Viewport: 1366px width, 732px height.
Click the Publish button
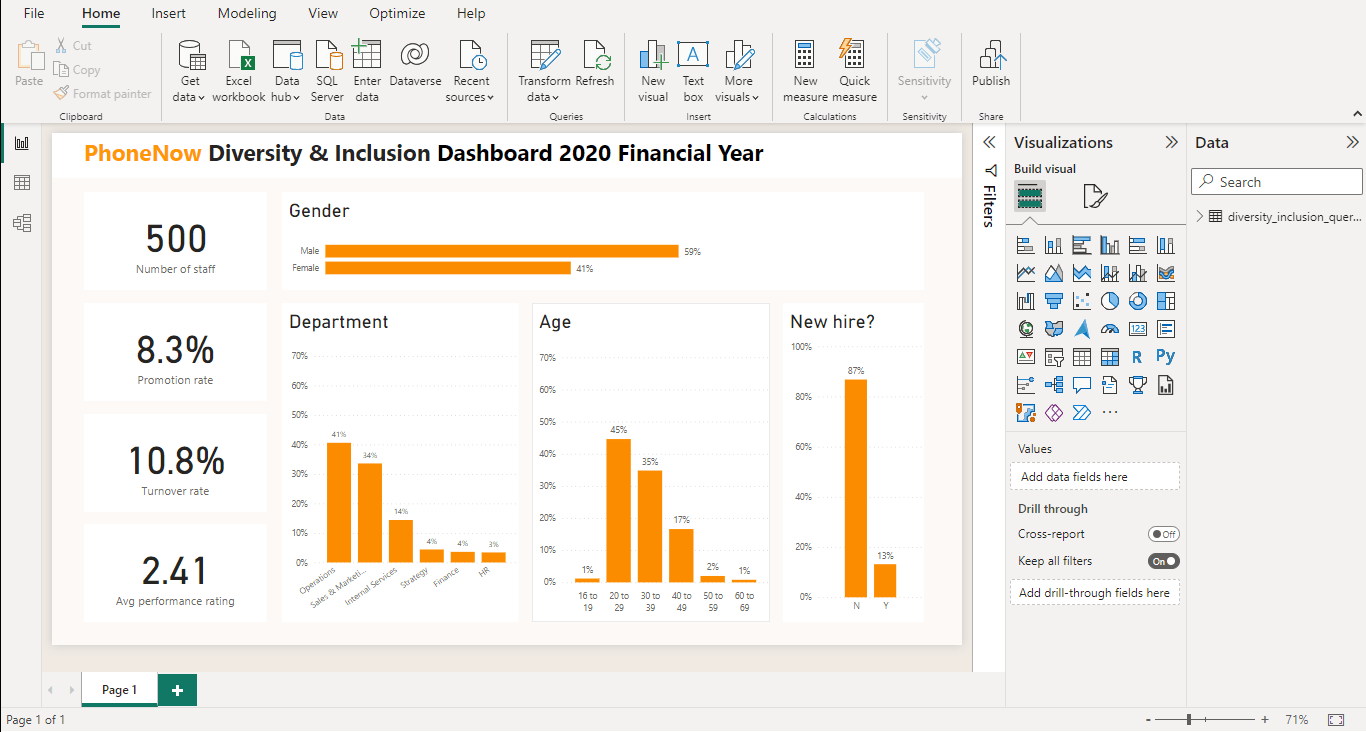[x=991, y=65]
